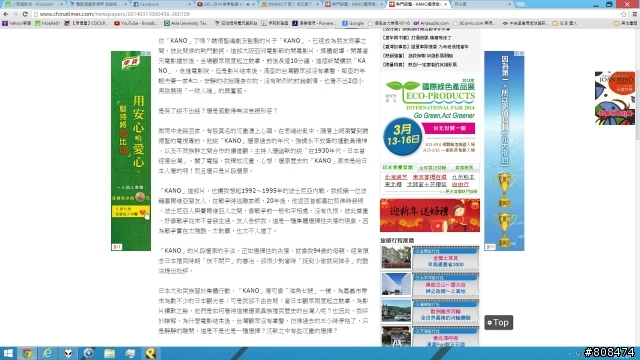
Task: Click the snow-wall tour thumbnail
Action: pyautogui.click(x=396, y=284)
